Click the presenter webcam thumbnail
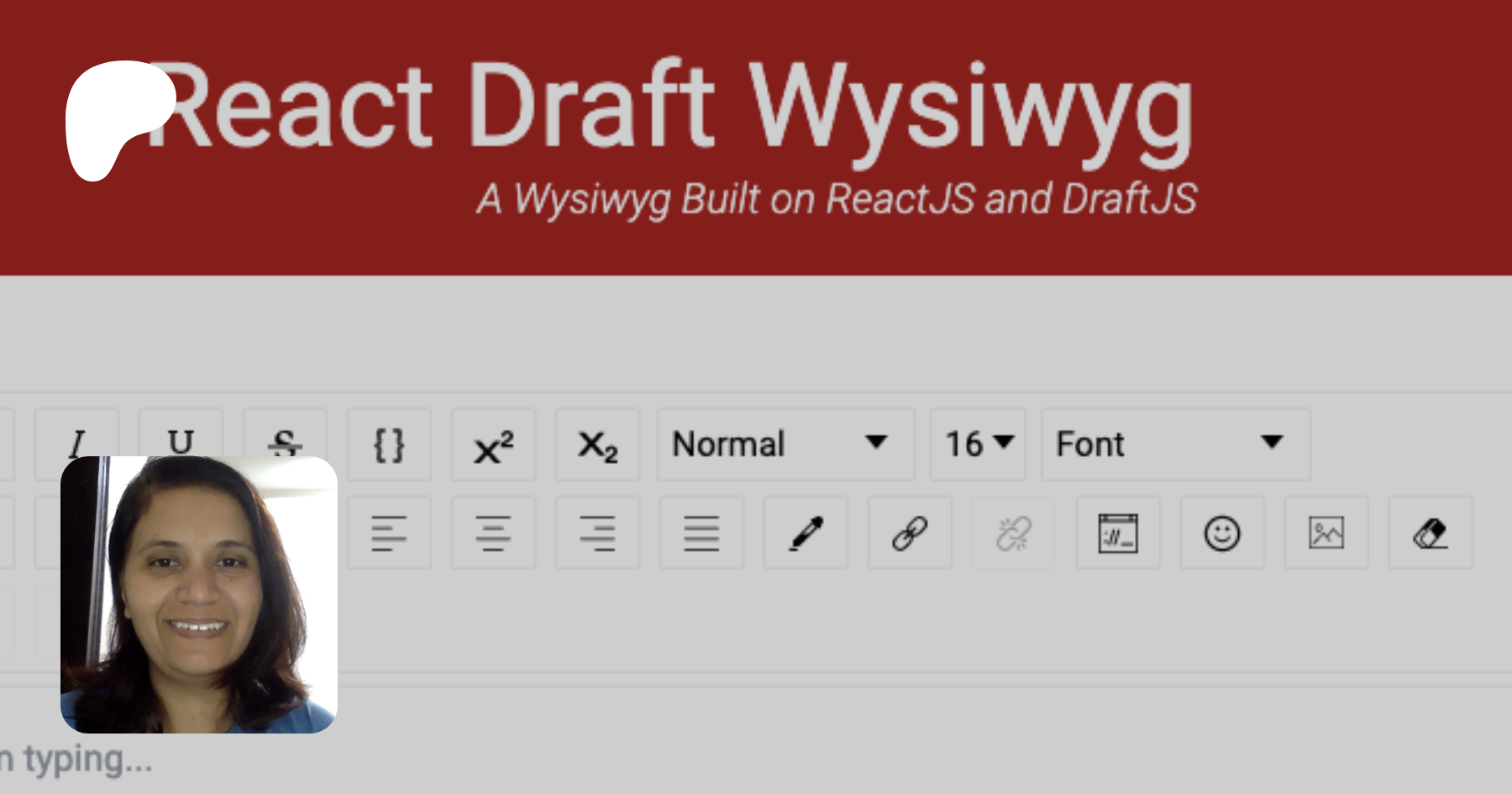 [199, 595]
